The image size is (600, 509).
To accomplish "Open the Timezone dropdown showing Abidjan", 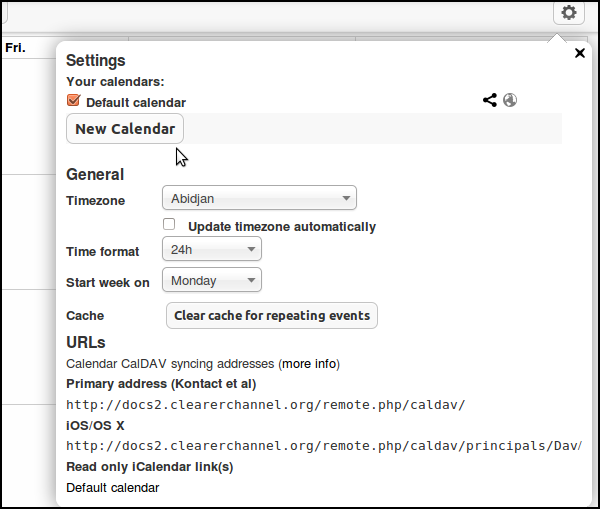I will coord(259,199).
